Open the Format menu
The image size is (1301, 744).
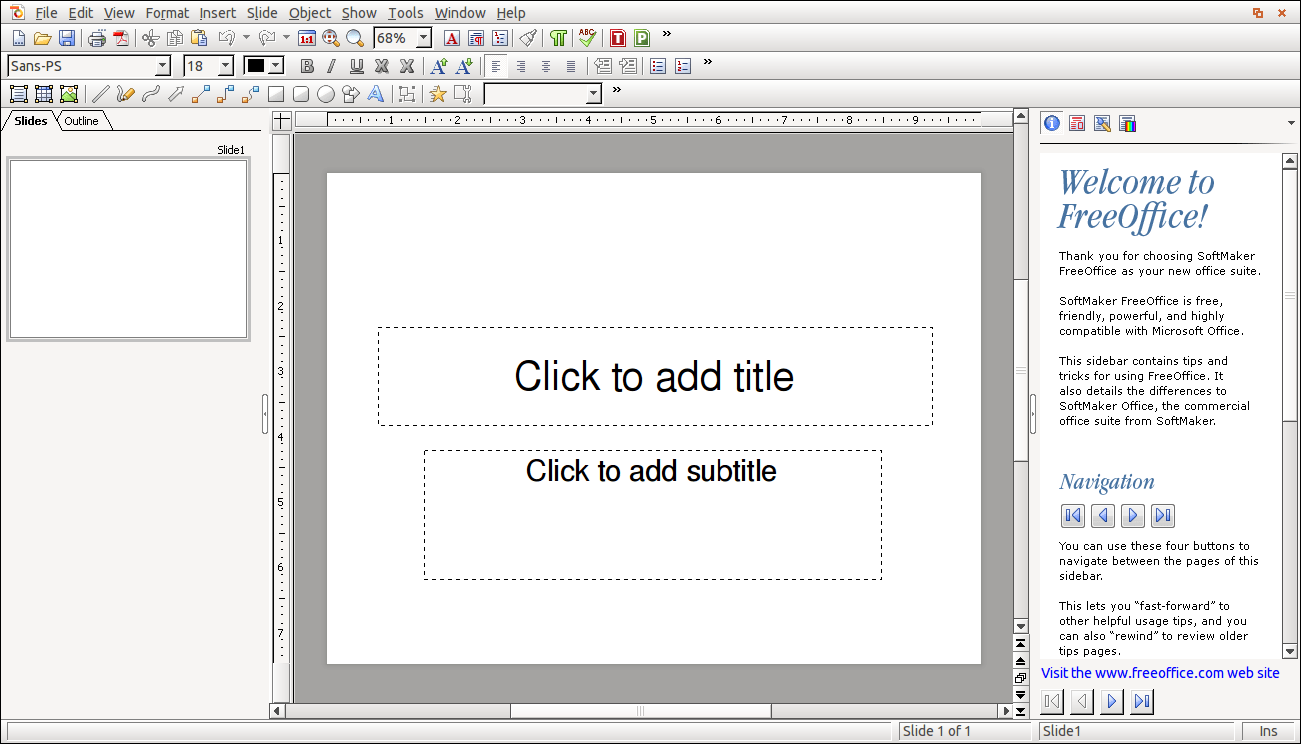[167, 13]
